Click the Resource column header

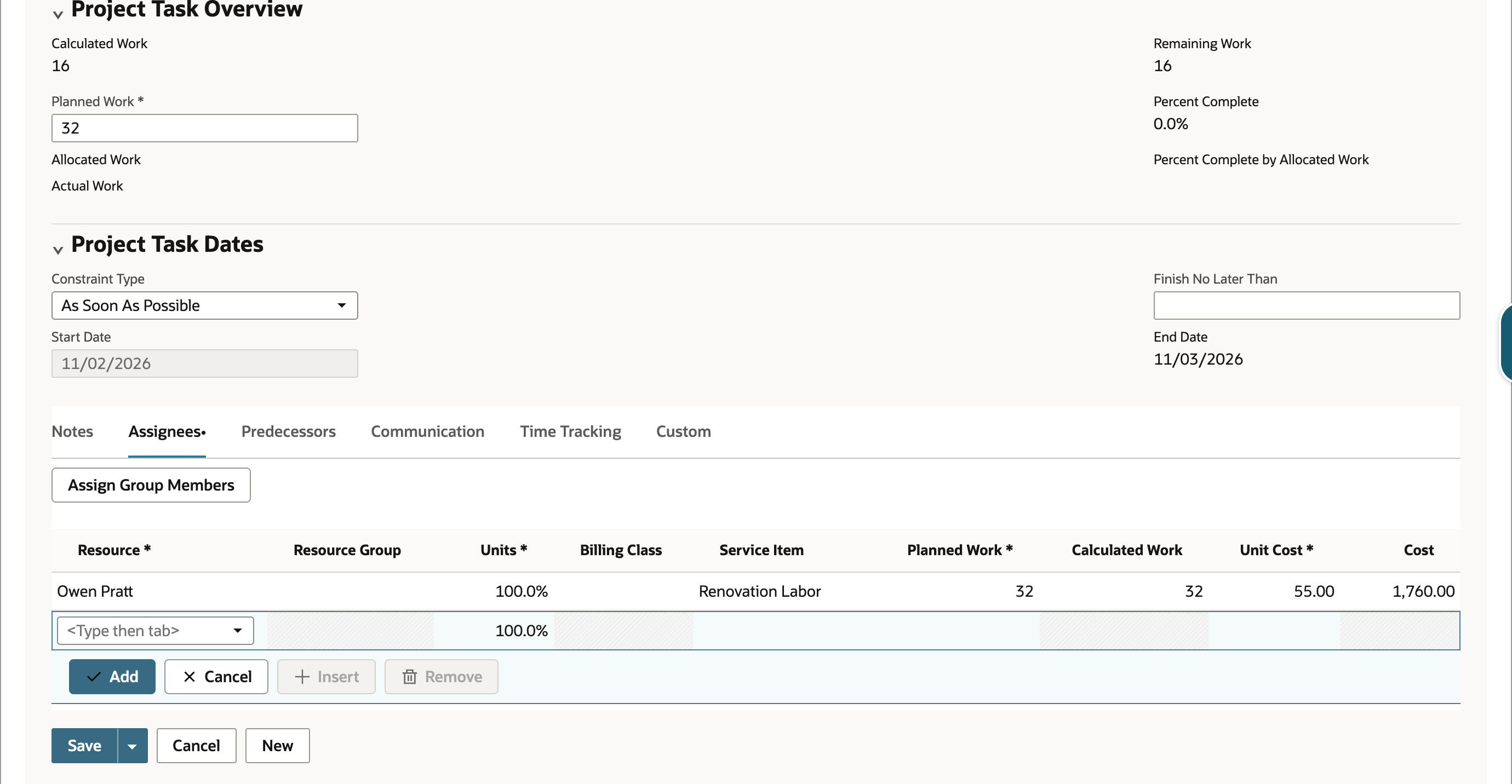coord(114,550)
